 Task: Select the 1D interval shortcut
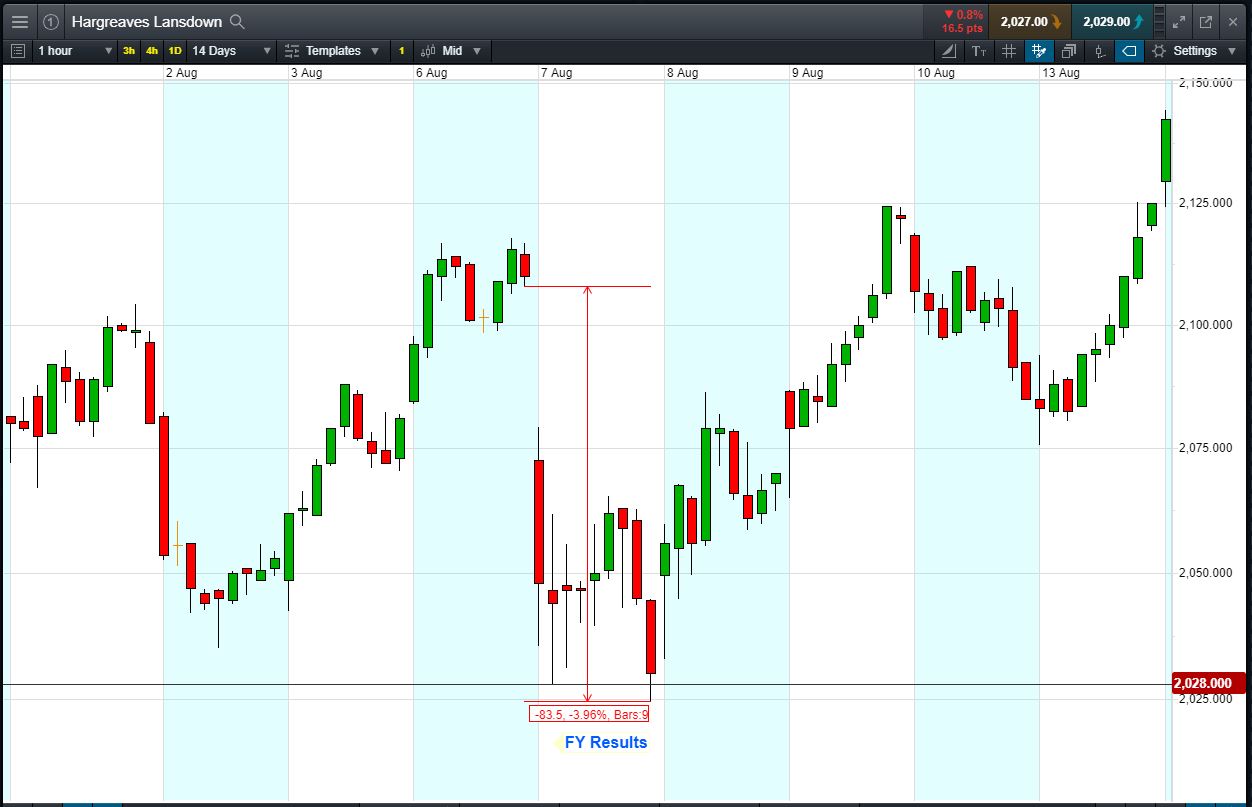[x=175, y=50]
